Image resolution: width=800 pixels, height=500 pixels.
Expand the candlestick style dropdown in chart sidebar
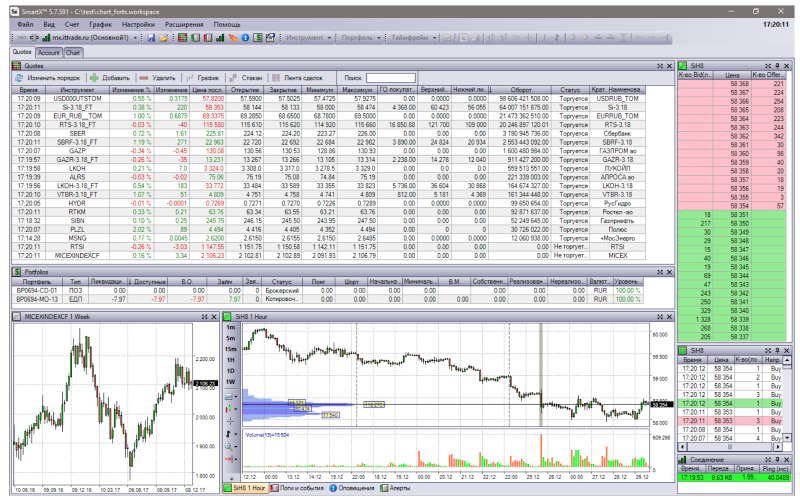(236, 409)
